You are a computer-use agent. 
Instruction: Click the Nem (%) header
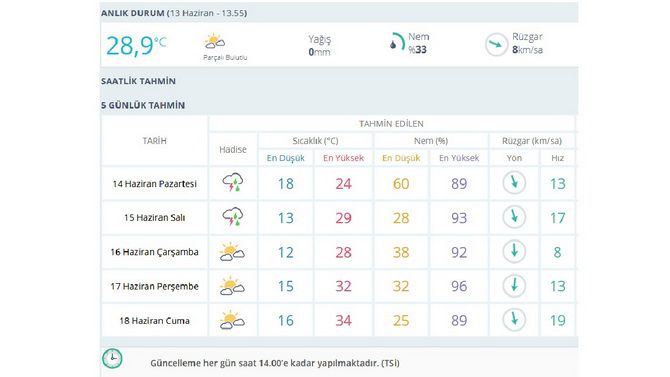431,141
